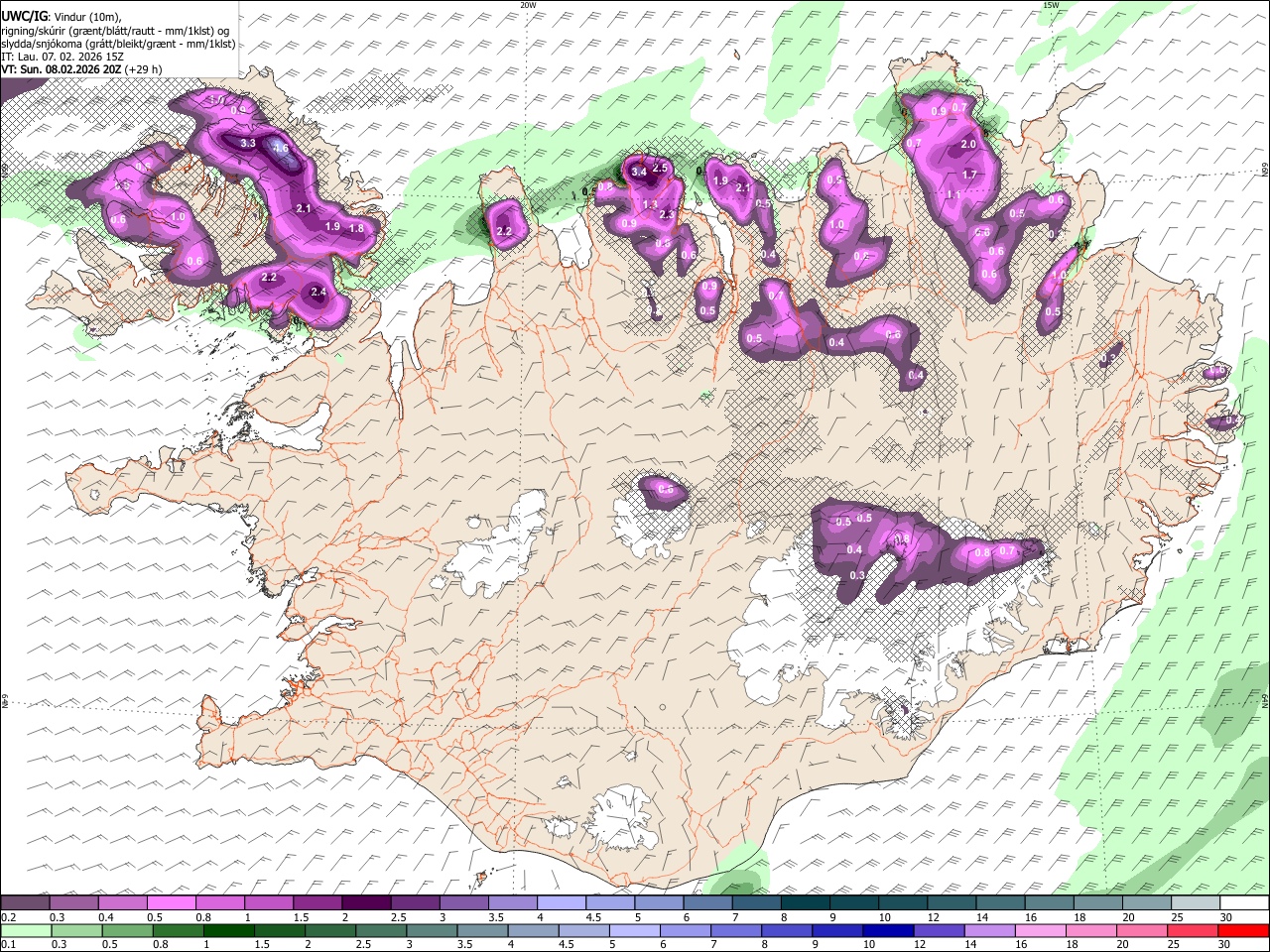Image resolution: width=1270 pixels, height=952 pixels.
Task: Pick the gray-green 3–3.5 rain legend swatch
Action: [x=432, y=930]
